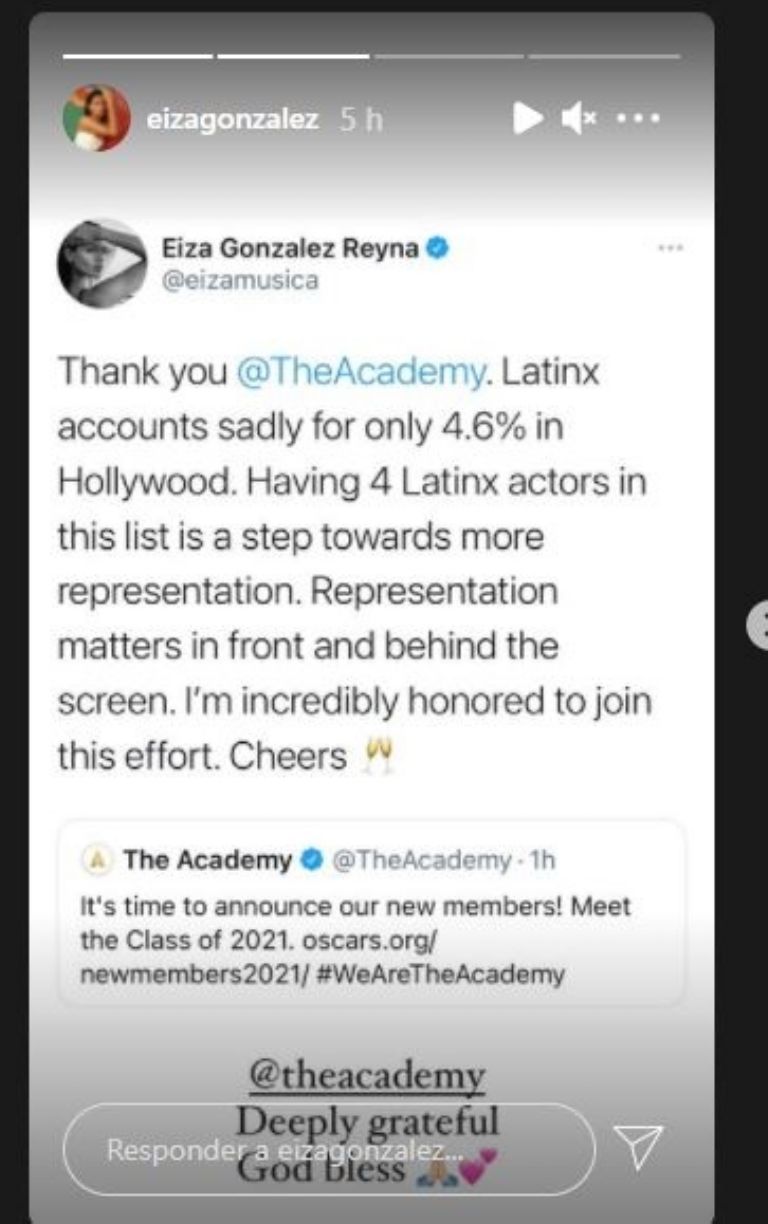Open the tweet's three-dot options menu
Image resolution: width=768 pixels, height=1224 pixels.
point(670,247)
